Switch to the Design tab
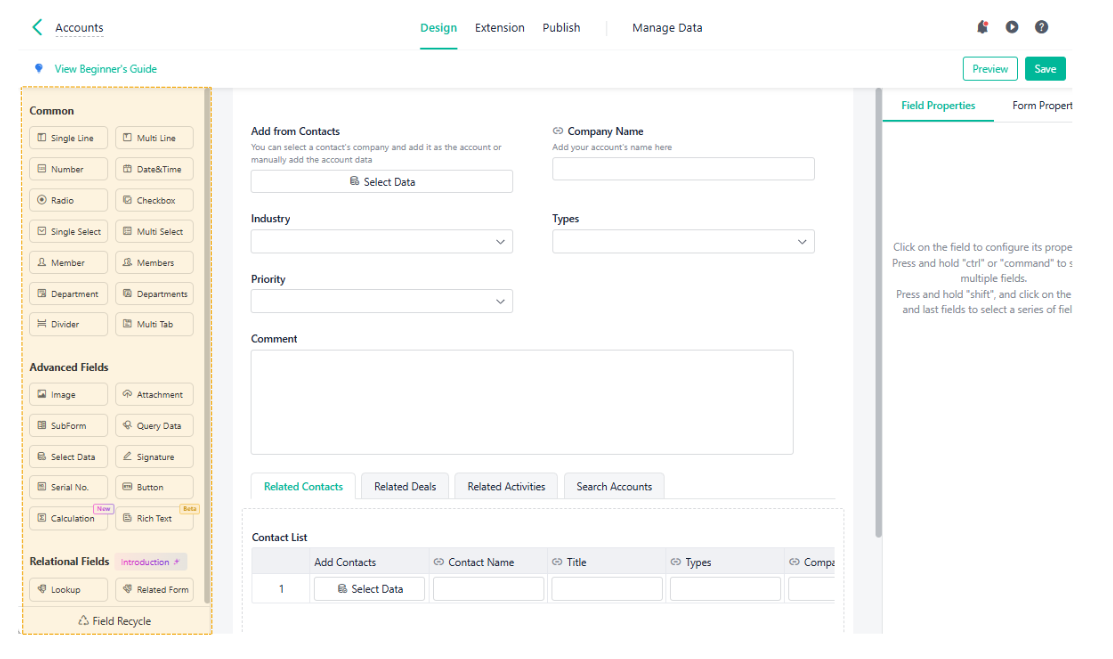This screenshot has height=659, width=1113. [x=439, y=28]
